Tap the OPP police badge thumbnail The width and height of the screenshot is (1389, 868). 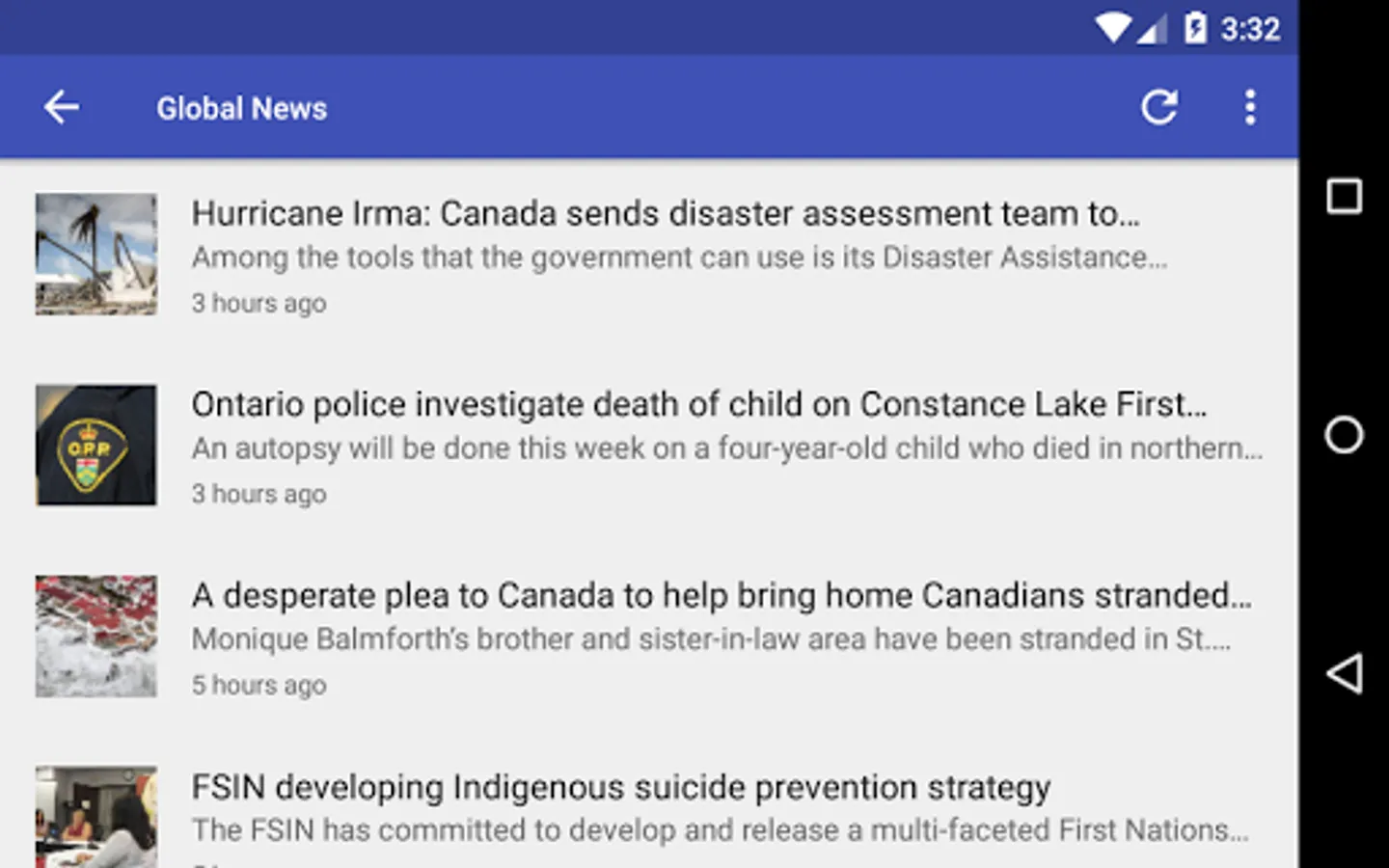click(96, 445)
